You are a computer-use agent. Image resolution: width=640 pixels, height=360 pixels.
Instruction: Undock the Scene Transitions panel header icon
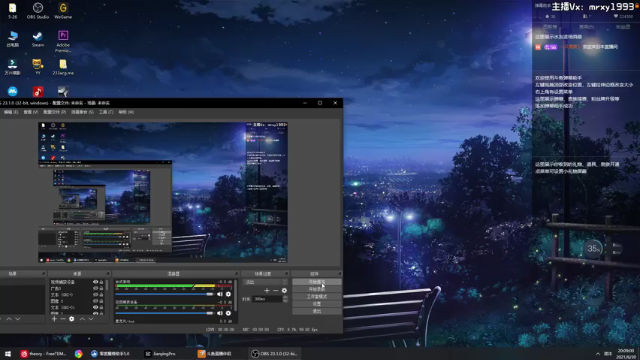[x=287, y=273]
